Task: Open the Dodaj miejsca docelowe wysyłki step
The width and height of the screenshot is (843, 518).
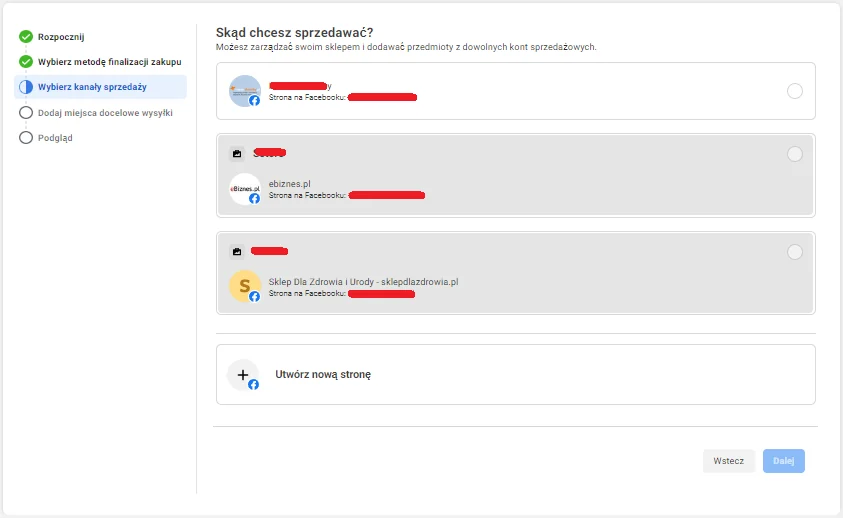Action: click(105, 113)
